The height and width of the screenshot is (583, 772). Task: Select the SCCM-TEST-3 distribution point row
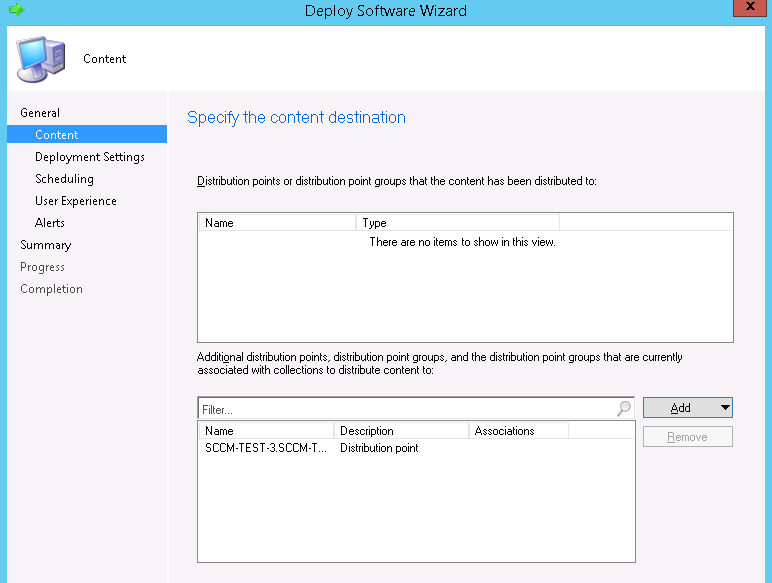tap(265, 448)
